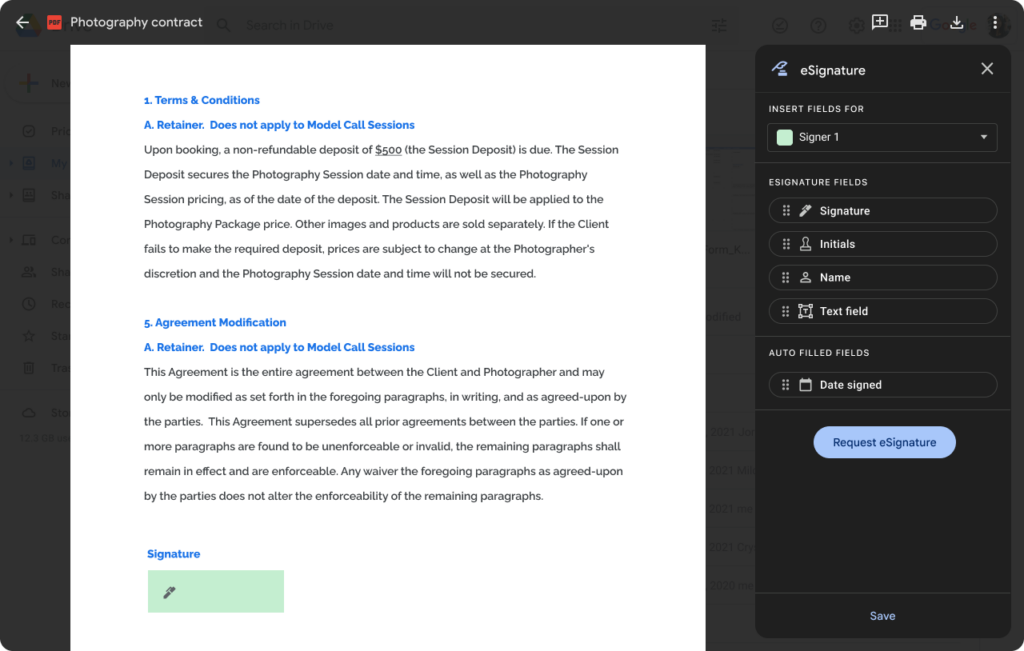Open the three-dot more actions menu

995,23
